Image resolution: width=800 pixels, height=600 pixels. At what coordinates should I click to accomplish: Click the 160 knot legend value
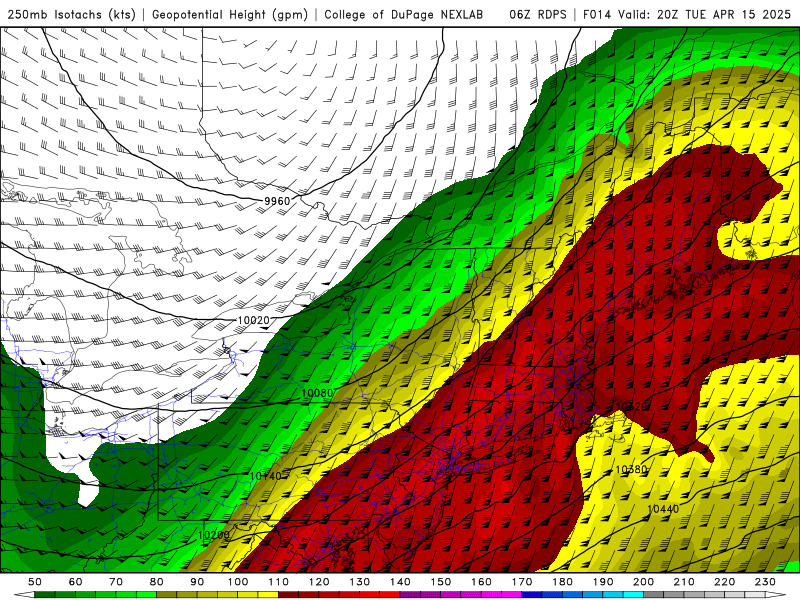click(481, 582)
